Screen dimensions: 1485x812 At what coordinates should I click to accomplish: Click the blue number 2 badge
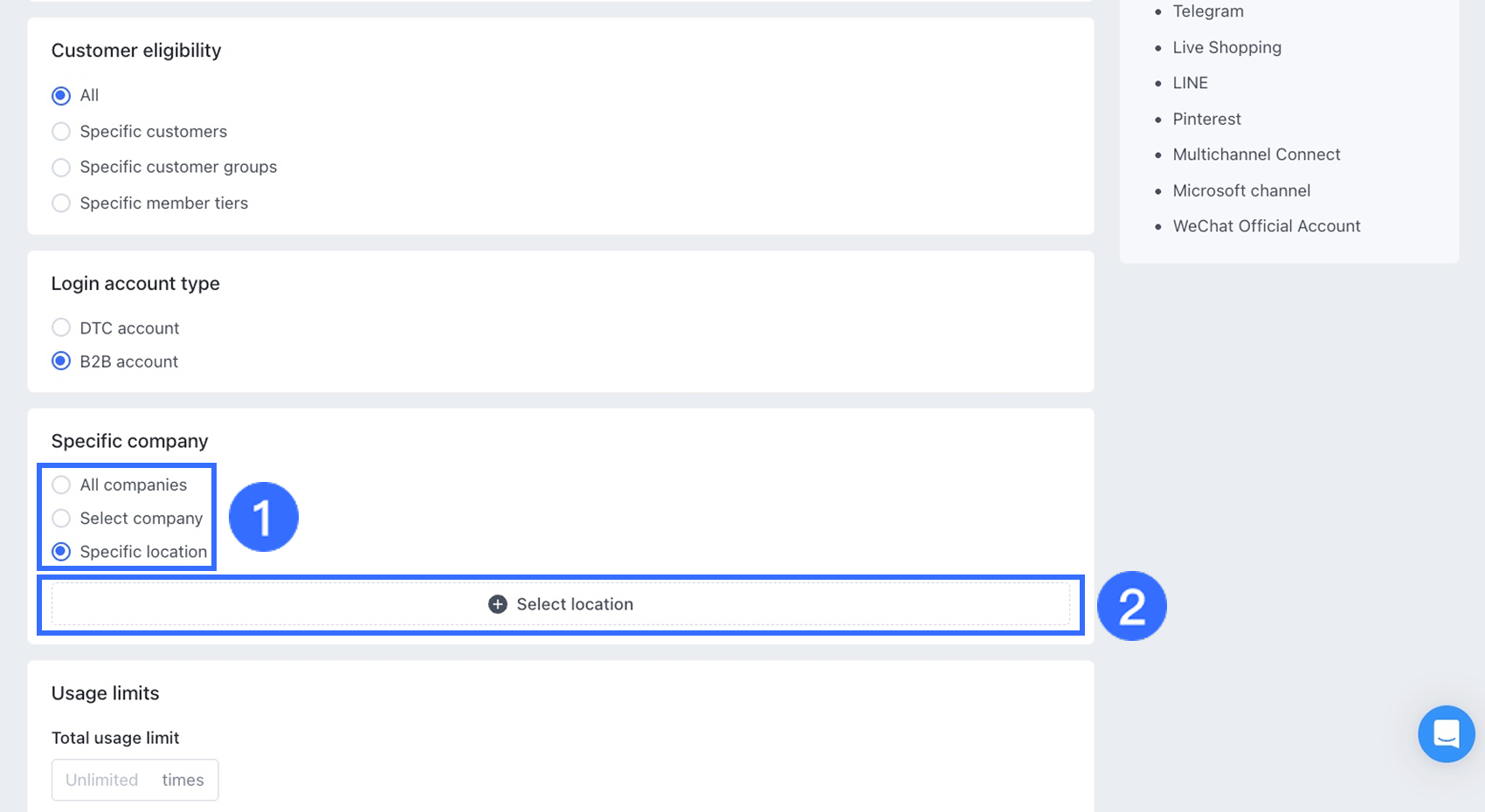point(1131,606)
